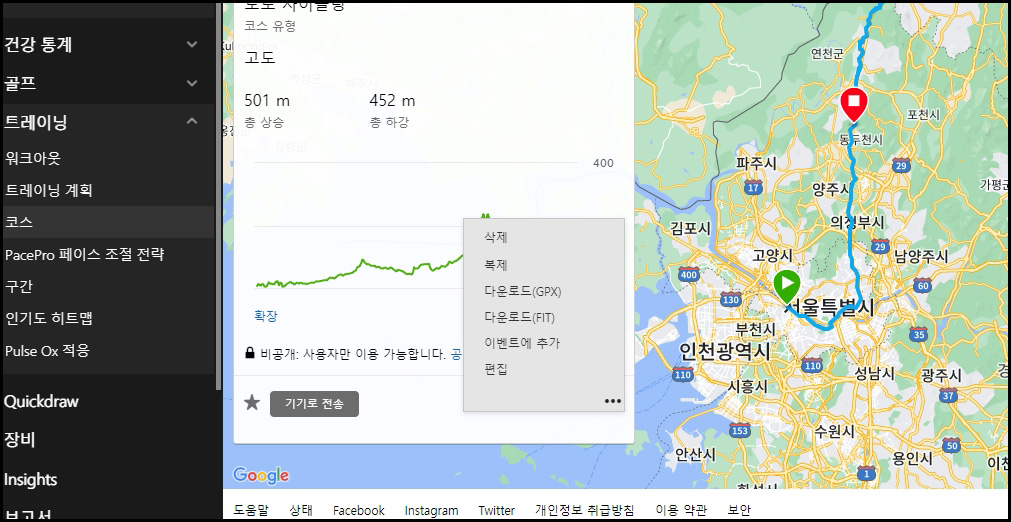Click the three-dots more options icon

tap(613, 401)
